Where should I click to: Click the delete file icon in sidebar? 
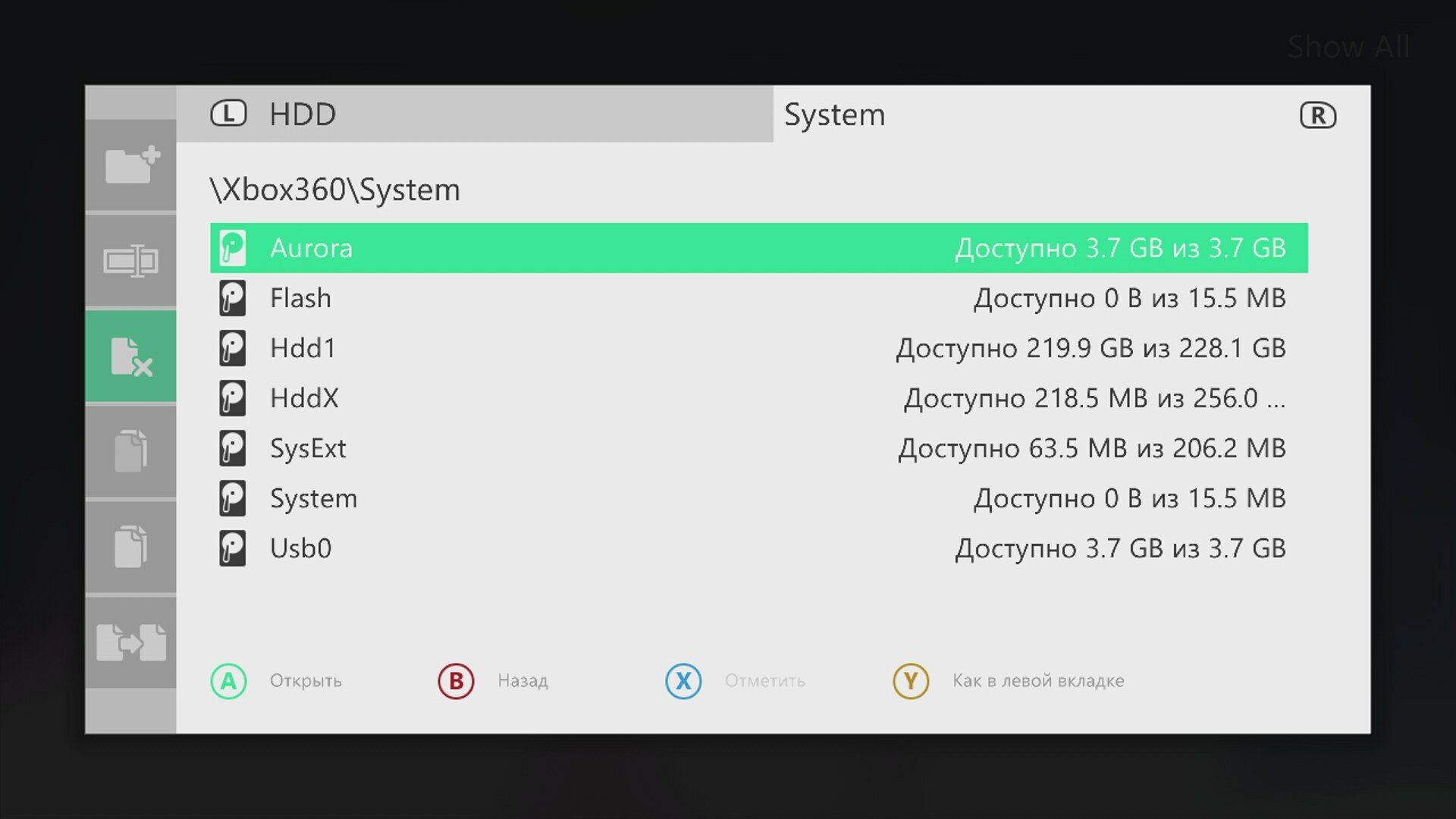131,356
